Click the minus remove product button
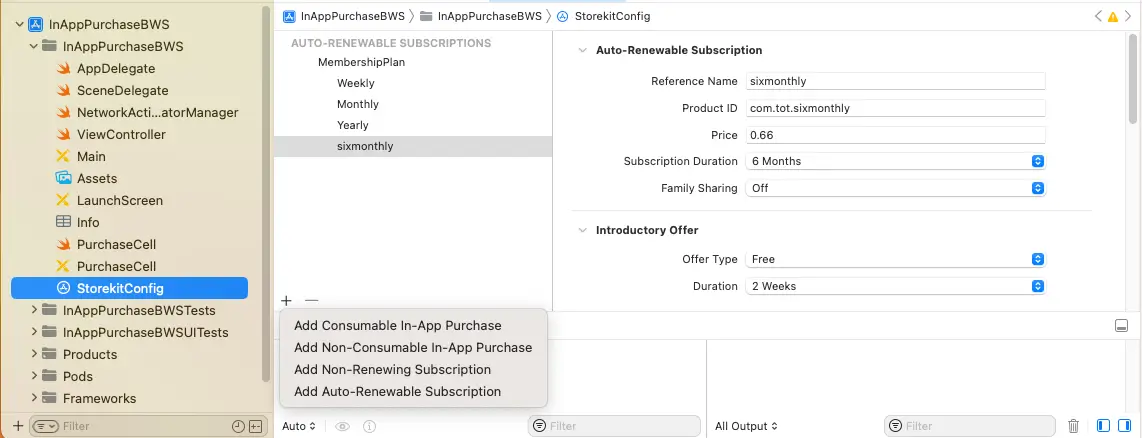The height and width of the screenshot is (438, 1142). (x=312, y=300)
